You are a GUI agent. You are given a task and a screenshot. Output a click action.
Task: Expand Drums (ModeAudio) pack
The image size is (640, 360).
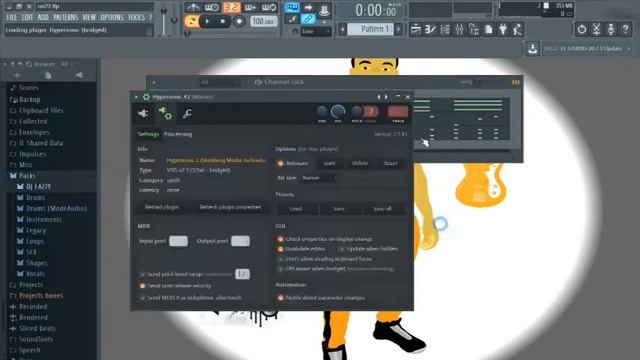click(x=56, y=209)
